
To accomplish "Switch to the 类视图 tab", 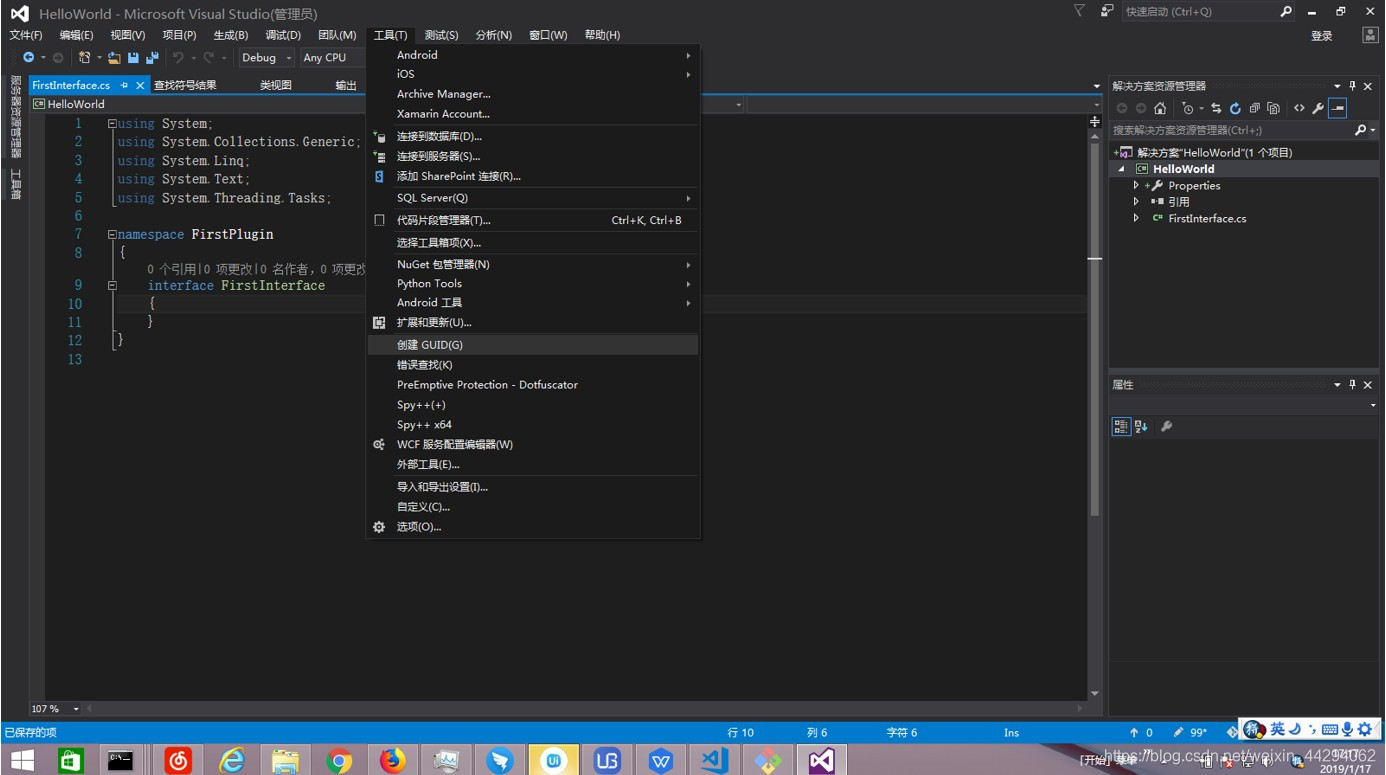I will pyautogui.click(x=275, y=86).
